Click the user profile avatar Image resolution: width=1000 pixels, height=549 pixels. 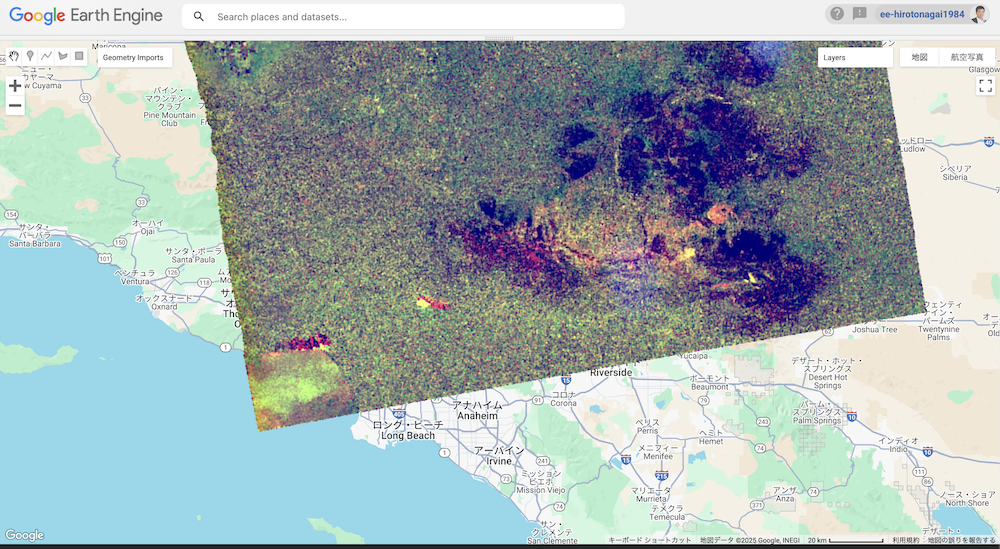tap(979, 14)
